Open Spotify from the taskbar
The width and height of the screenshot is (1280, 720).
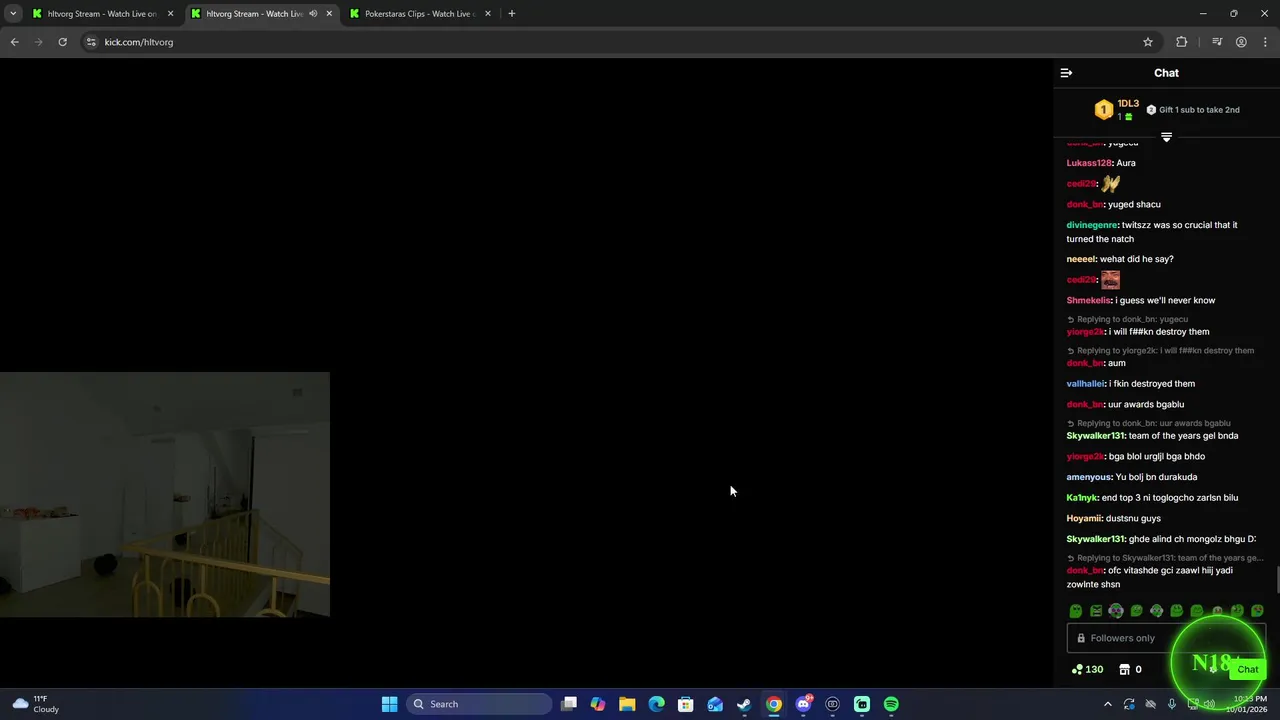tap(891, 704)
